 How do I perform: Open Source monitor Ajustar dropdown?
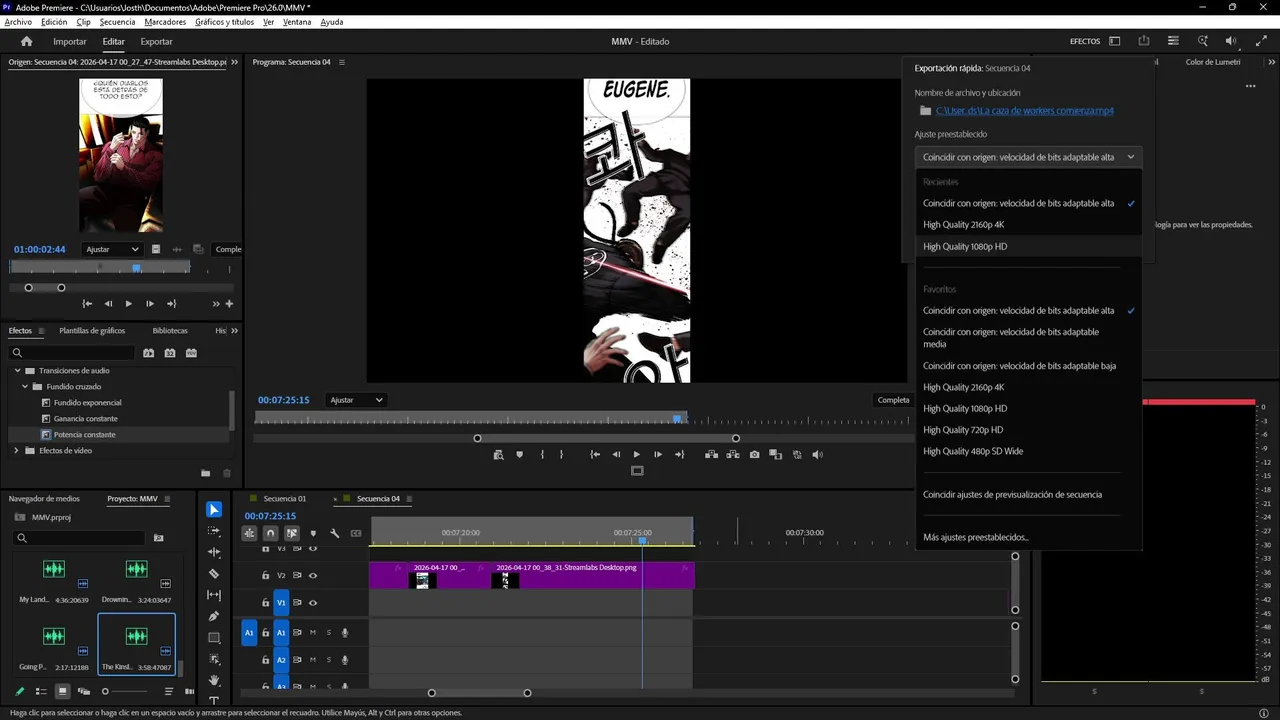112,249
